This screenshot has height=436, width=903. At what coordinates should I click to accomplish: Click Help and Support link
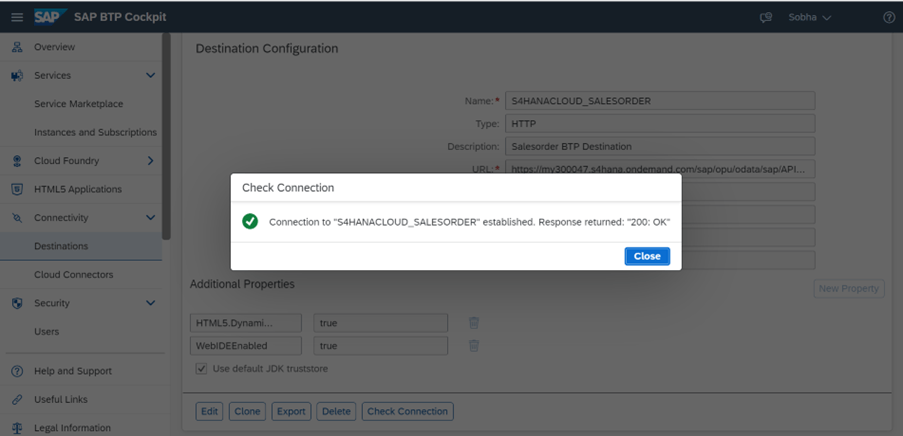(73, 371)
